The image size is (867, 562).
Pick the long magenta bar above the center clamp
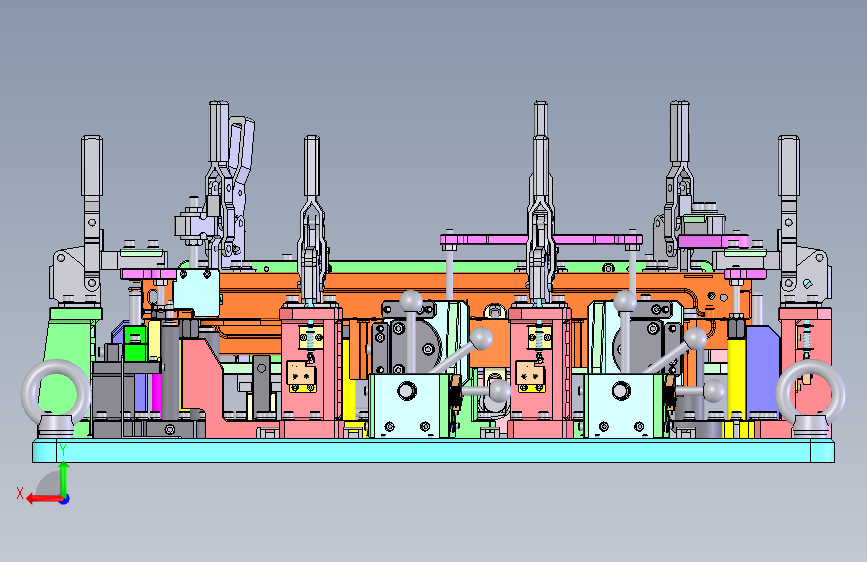(x=541, y=240)
